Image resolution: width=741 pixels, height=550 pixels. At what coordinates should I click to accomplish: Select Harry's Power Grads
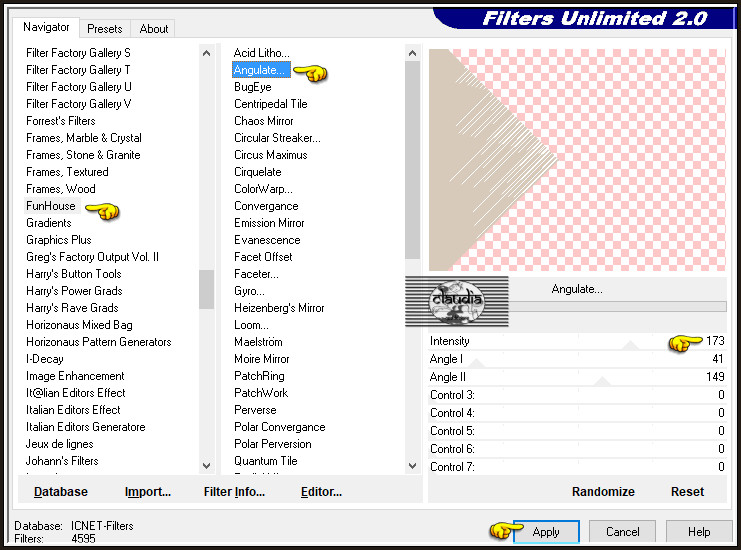pyautogui.click(x=74, y=291)
